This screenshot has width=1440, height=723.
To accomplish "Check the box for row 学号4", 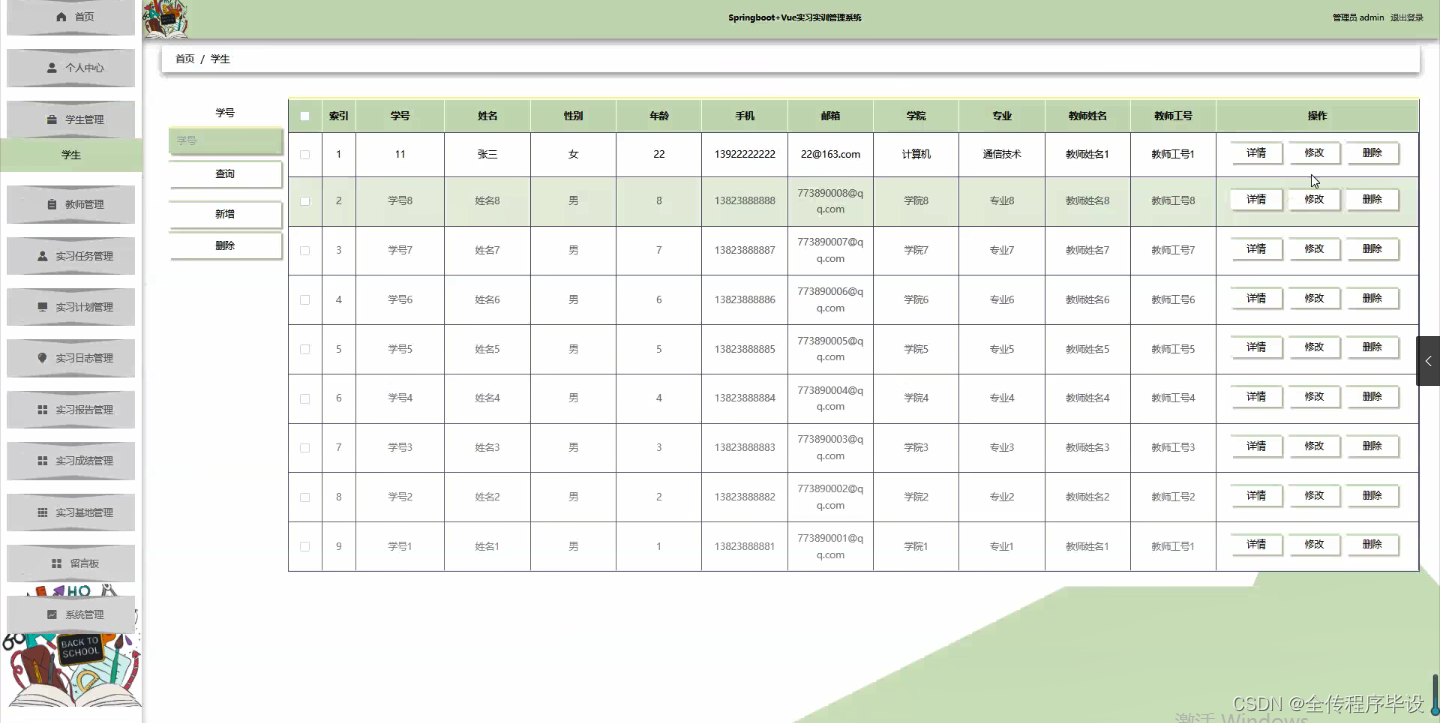I will tap(305, 398).
